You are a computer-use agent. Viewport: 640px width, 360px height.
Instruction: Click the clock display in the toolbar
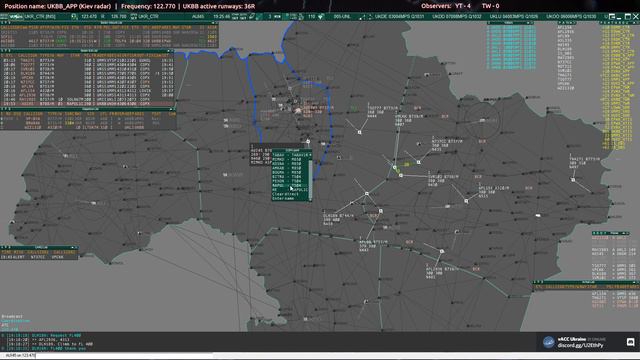(222, 17)
